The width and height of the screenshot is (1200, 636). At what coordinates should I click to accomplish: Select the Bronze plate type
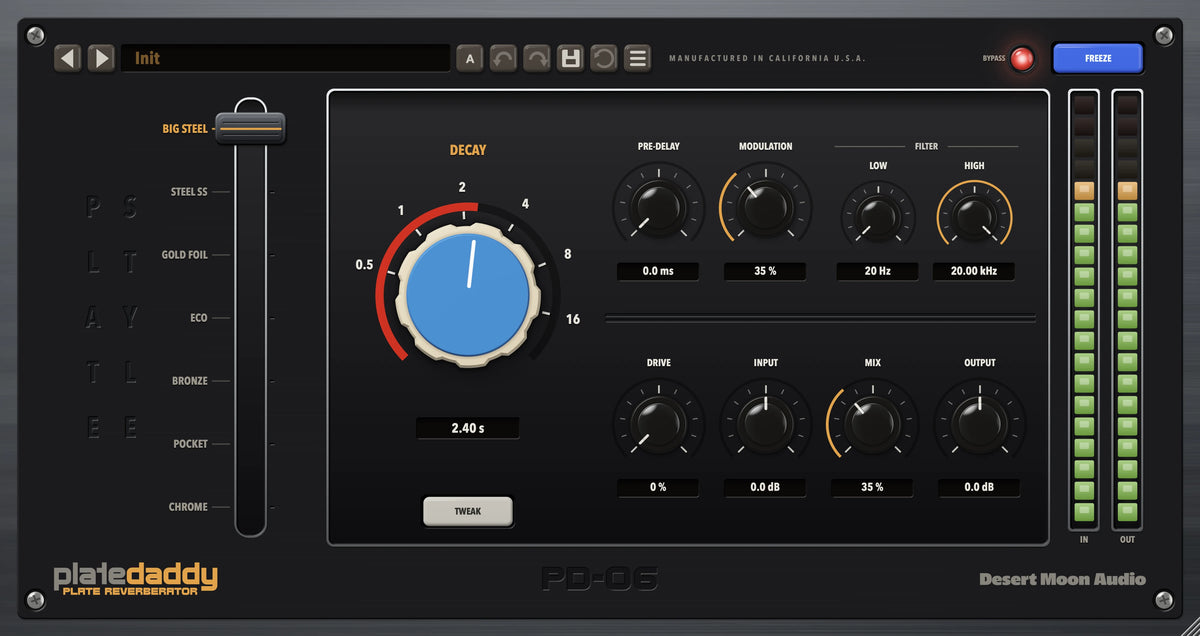(x=190, y=381)
